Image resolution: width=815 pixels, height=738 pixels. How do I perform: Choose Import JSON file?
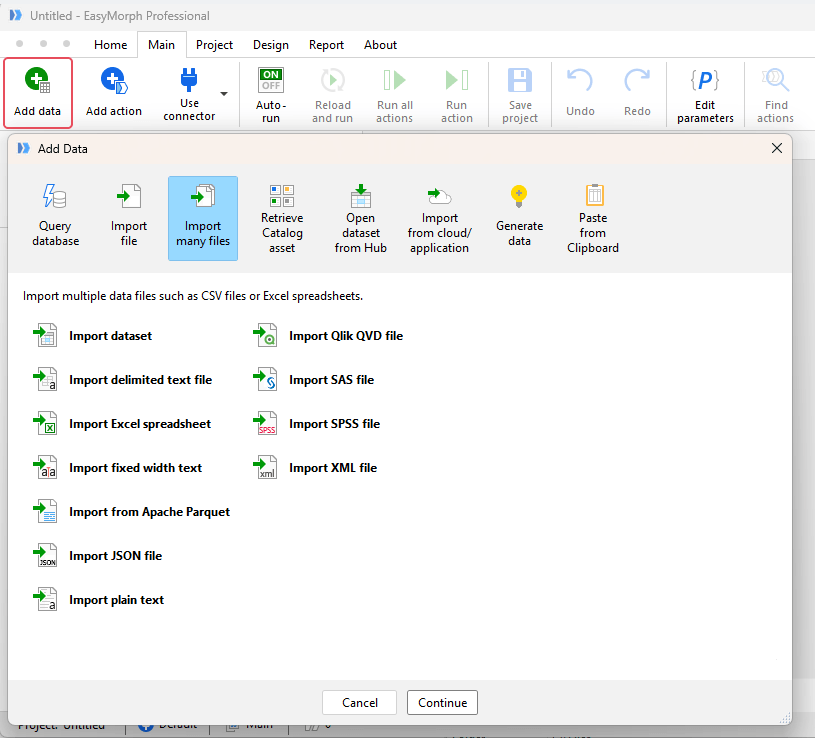coord(98,556)
